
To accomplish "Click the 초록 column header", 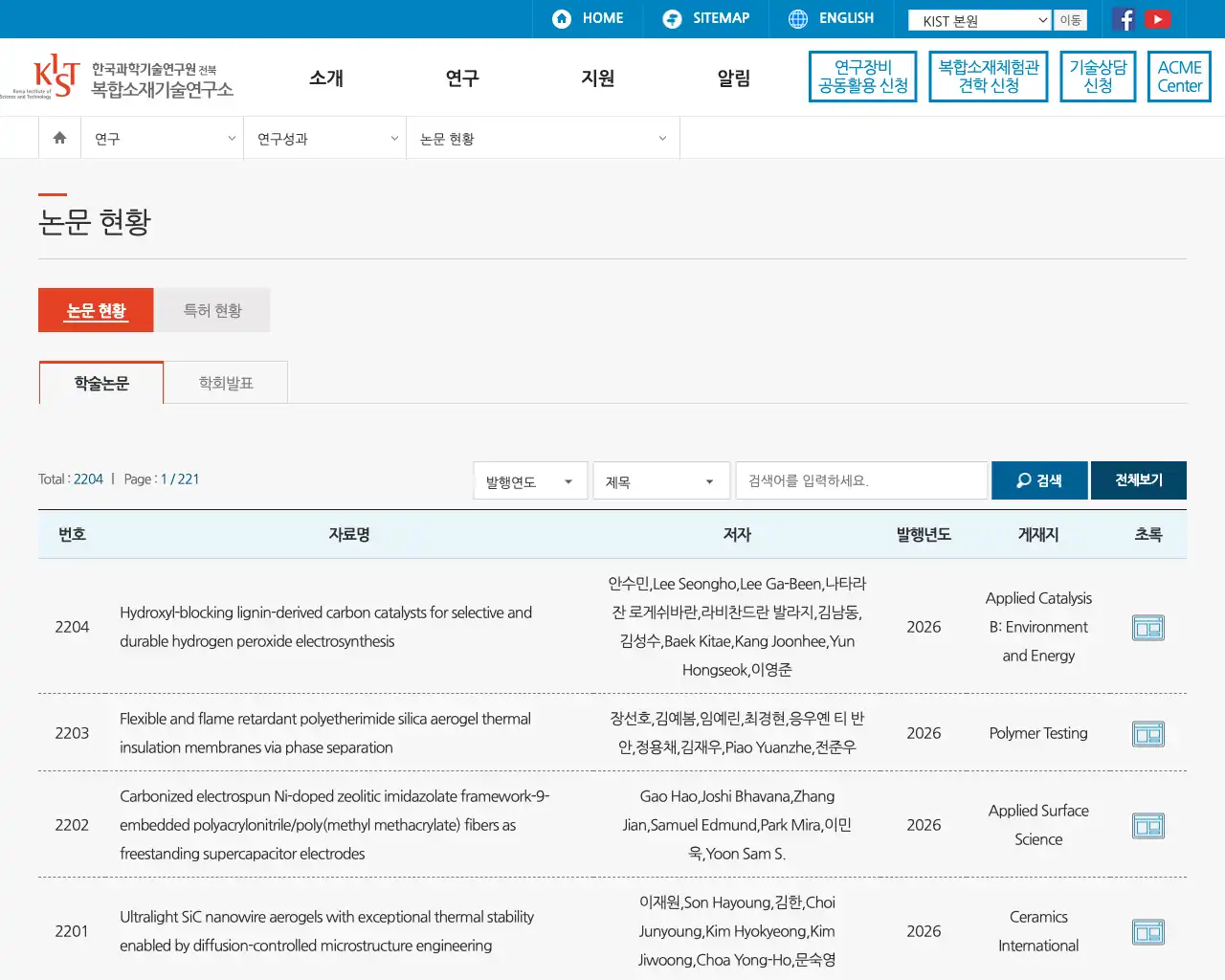I will tap(1148, 535).
